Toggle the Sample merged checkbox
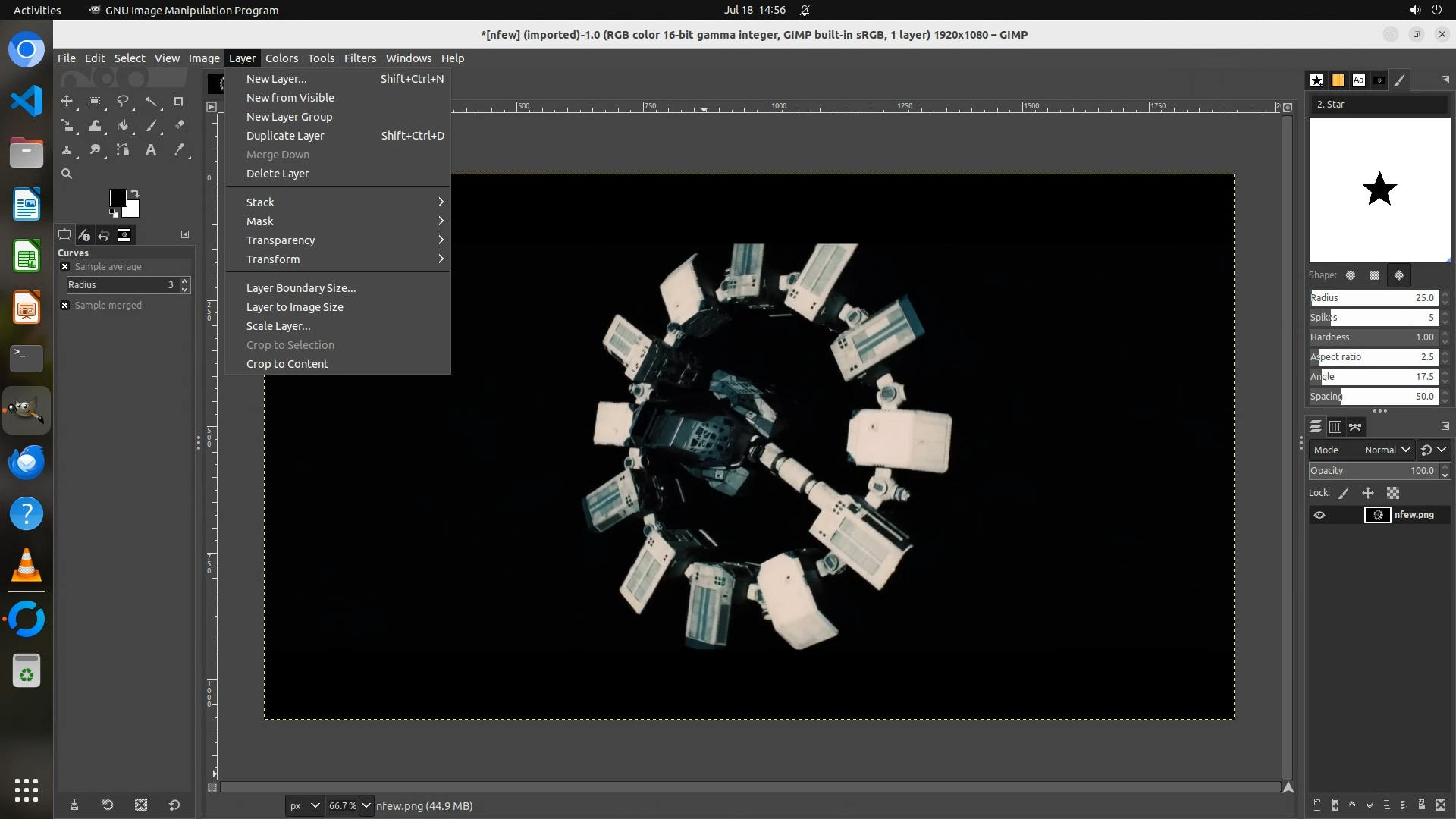Viewport: 1456px width, 819px height. point(65,306)
